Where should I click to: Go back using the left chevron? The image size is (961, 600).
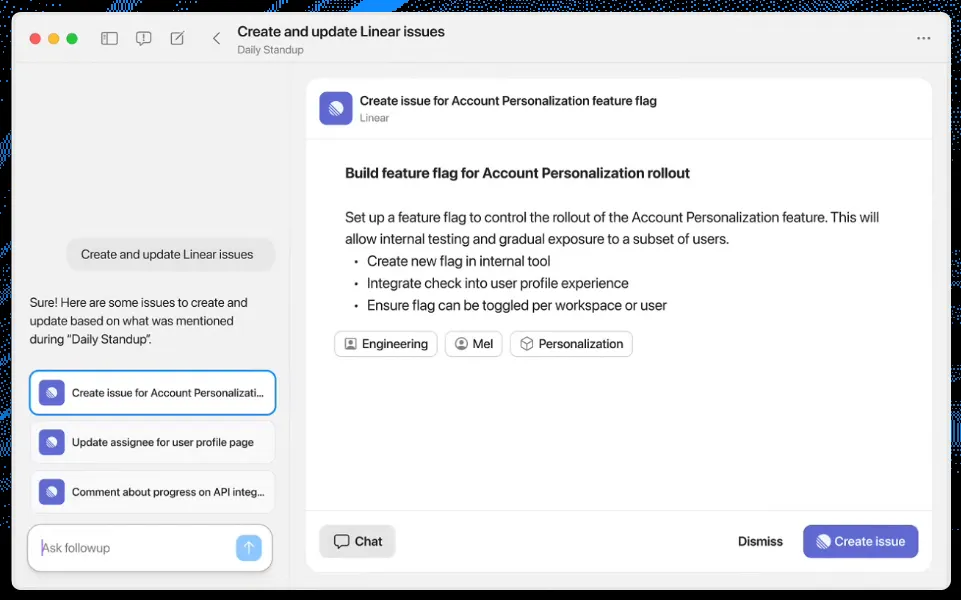(x=216, y=39)
